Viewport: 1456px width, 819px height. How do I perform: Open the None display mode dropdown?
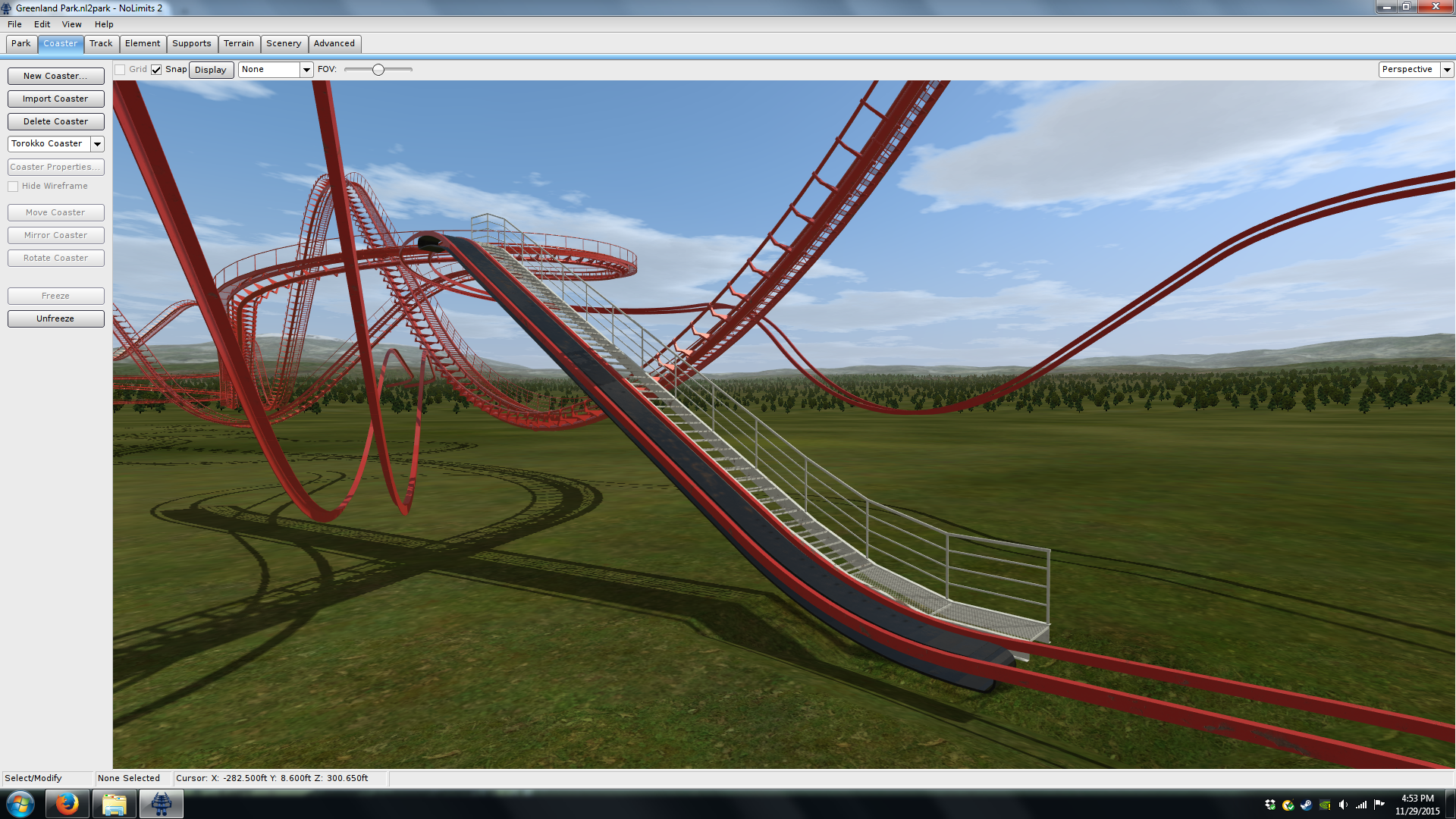pyautogui.click(x=306, y=70)
